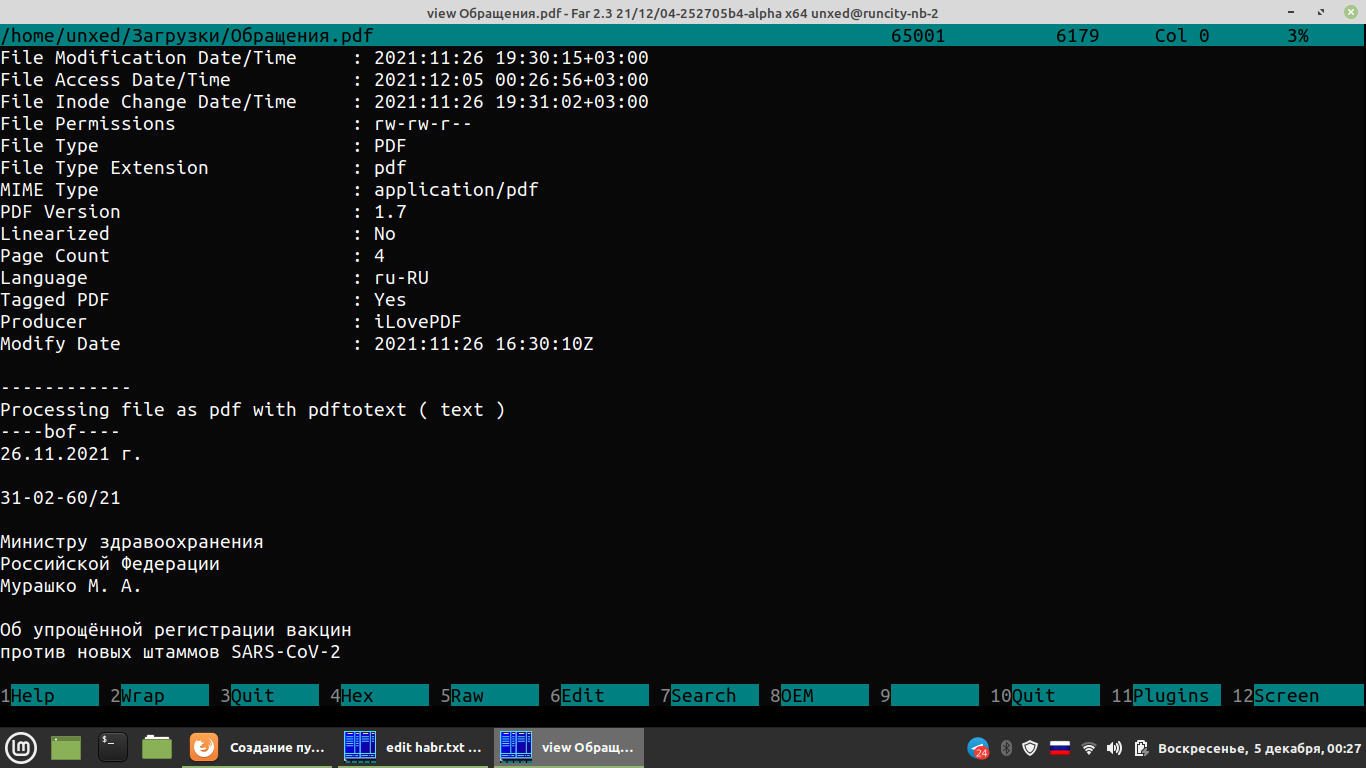Click the "Page Count" label
1366x768 pixels.
point(55,256)
